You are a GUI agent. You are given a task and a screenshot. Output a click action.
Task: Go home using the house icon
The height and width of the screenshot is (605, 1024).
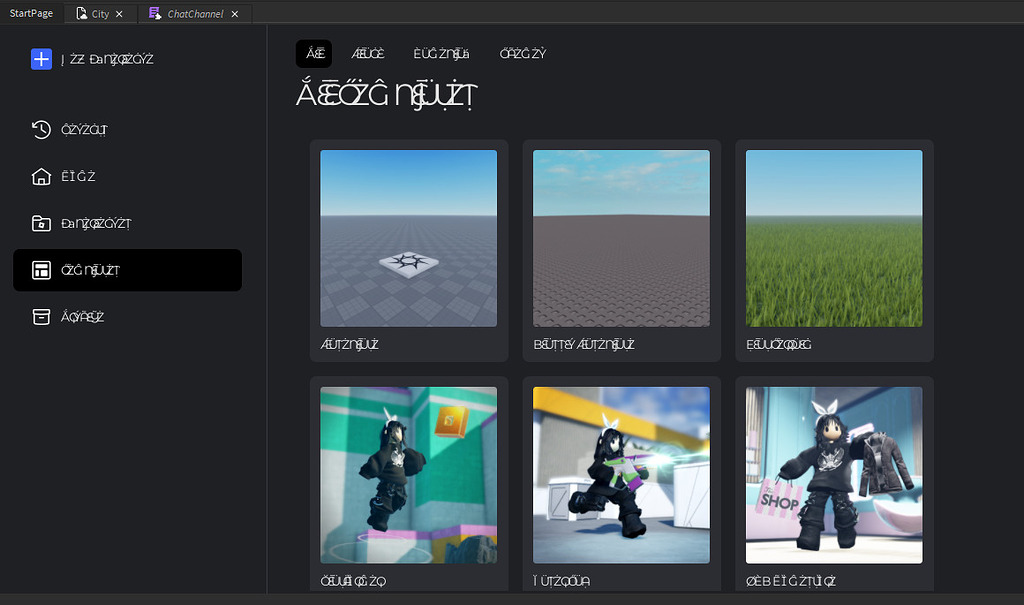click(41, 176)
